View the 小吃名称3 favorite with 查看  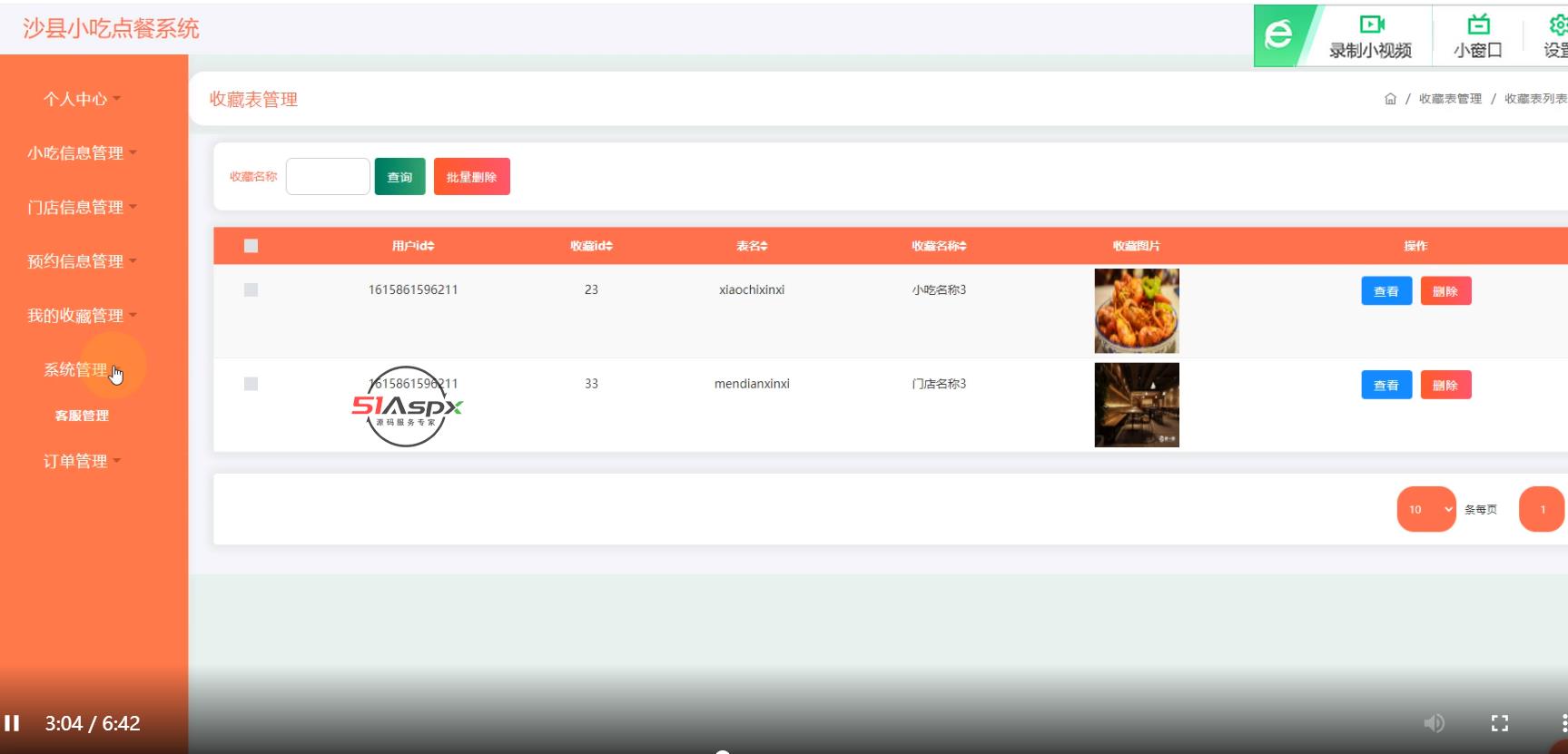point(1386,291)
